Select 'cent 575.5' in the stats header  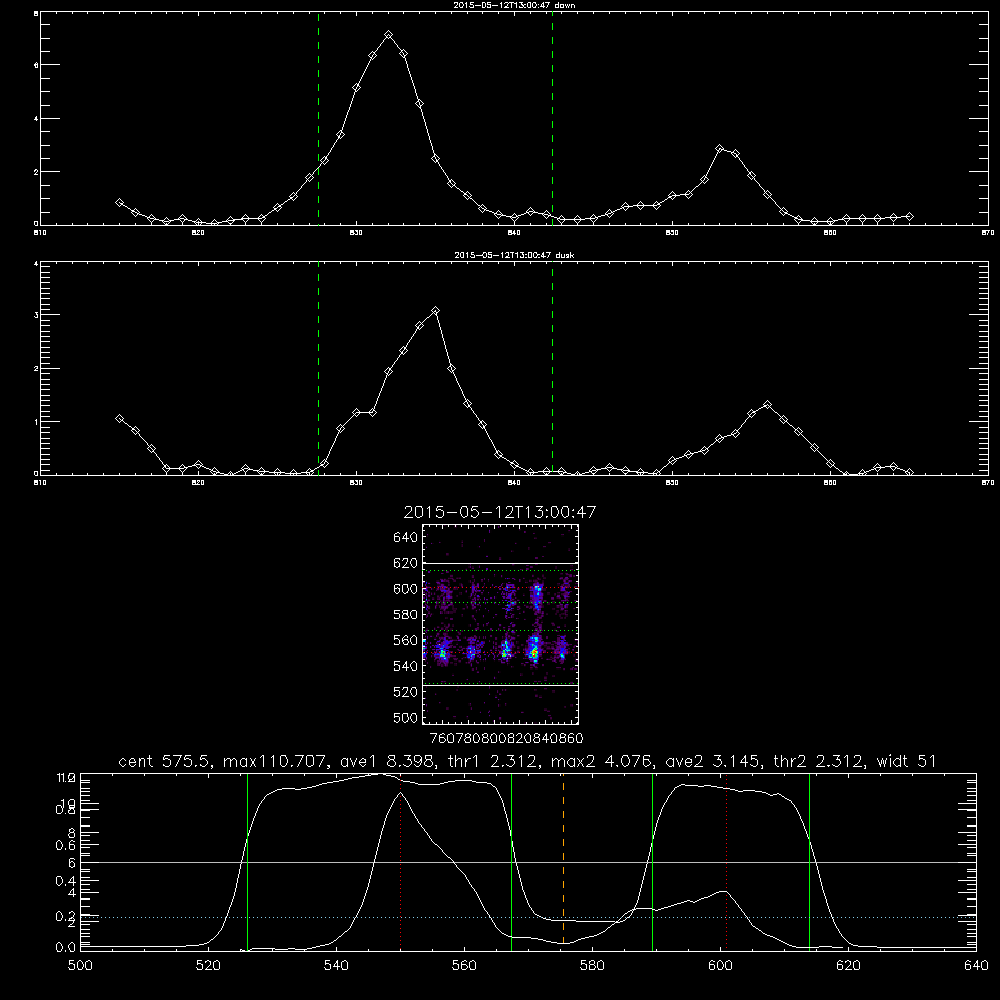point(164,761)
